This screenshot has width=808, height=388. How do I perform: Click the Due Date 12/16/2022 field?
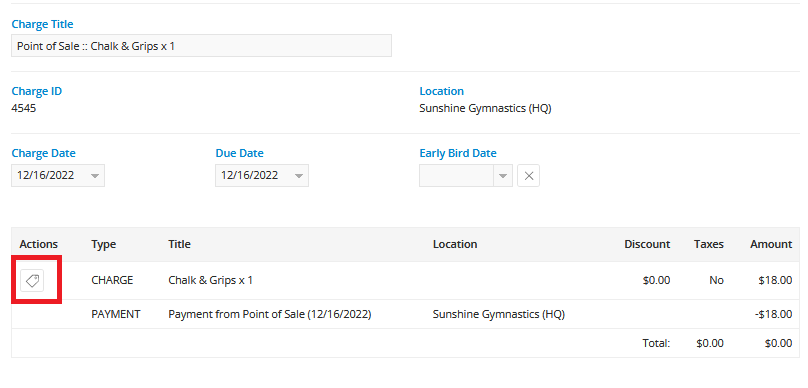(x=262, y=176)
